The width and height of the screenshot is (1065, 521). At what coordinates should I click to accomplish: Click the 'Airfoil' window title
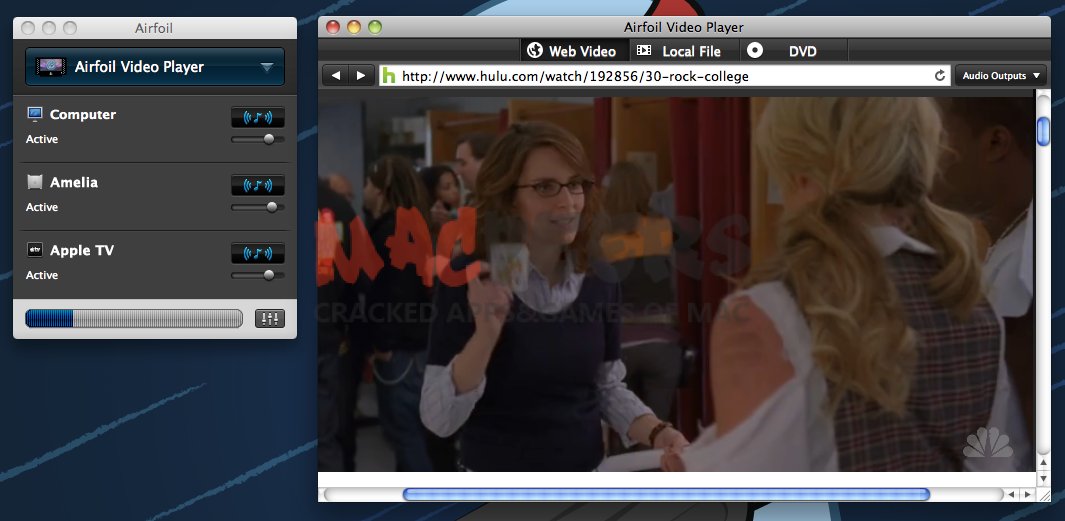pyautogui.click(x=154, y=28)
